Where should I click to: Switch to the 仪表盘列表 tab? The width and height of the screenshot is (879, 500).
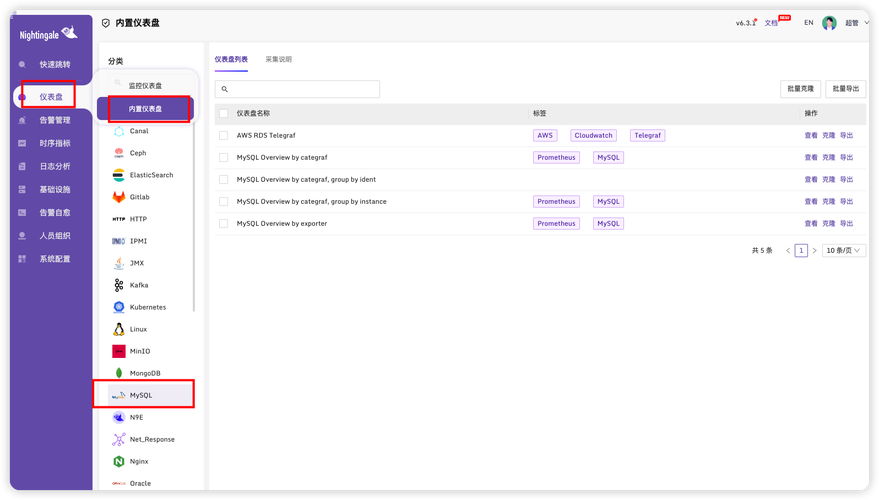tap(231, 59)
